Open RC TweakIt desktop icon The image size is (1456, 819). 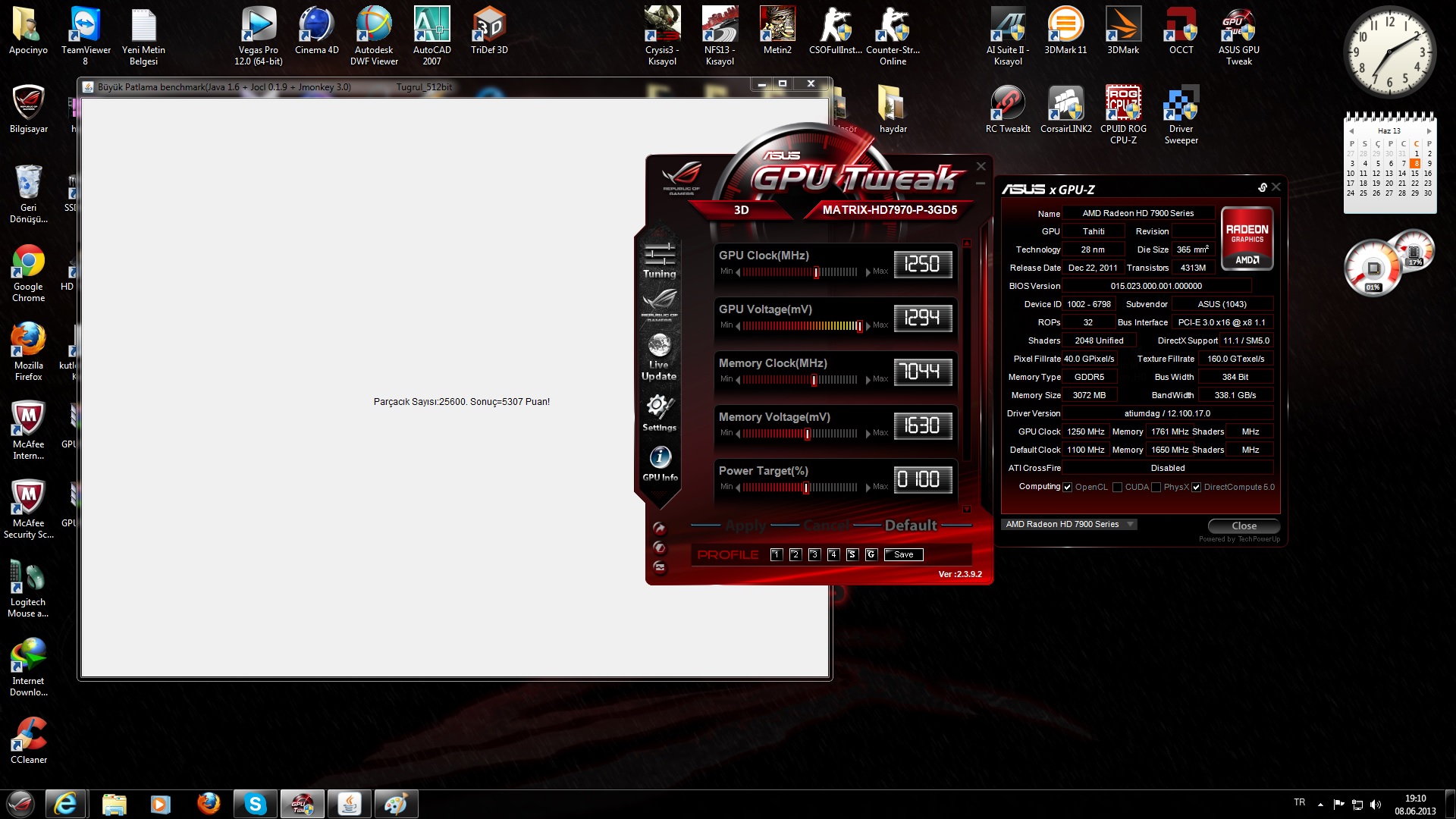[1008, 109]
